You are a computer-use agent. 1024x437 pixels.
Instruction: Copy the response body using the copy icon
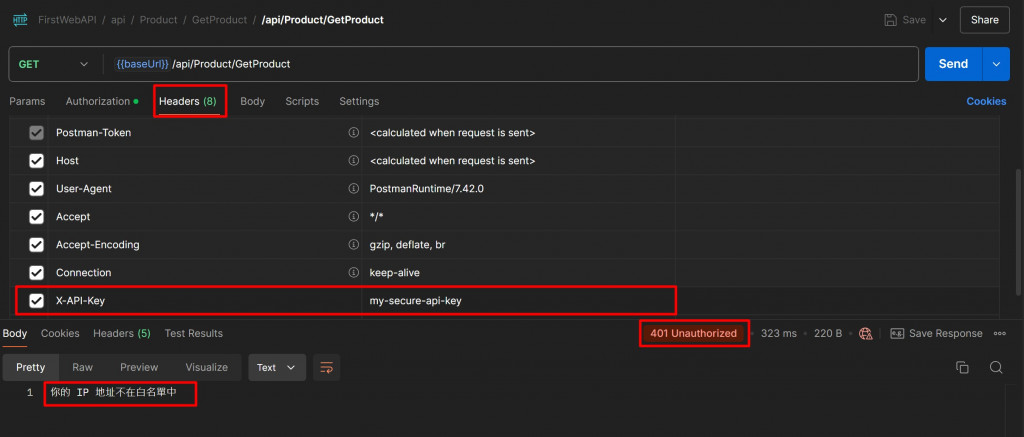coord(962,367)
